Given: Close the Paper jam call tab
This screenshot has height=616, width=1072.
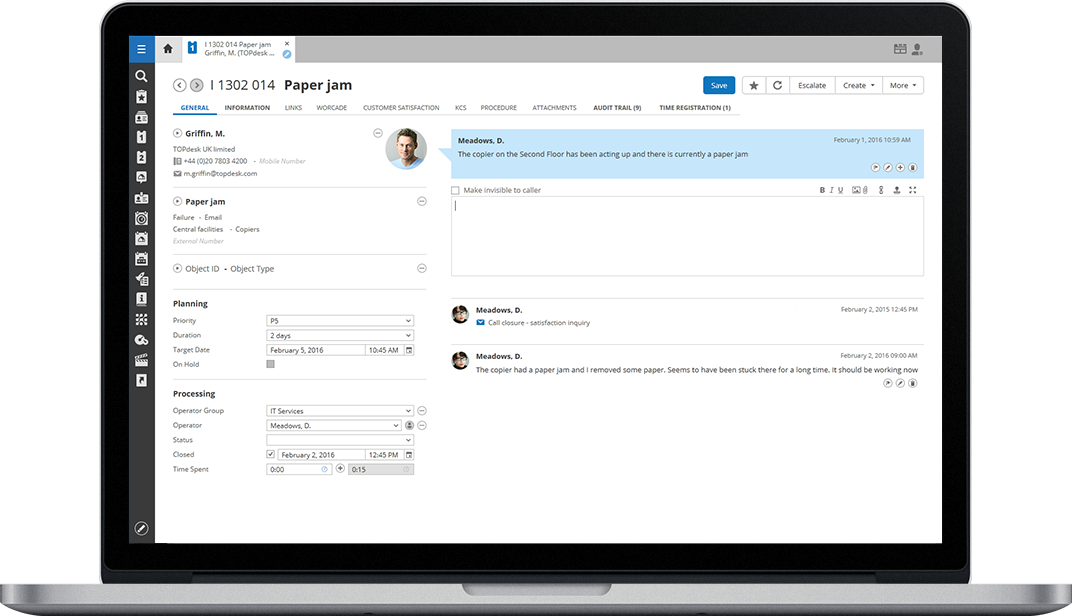Looking at the screenshot, I should click(287, 44).
